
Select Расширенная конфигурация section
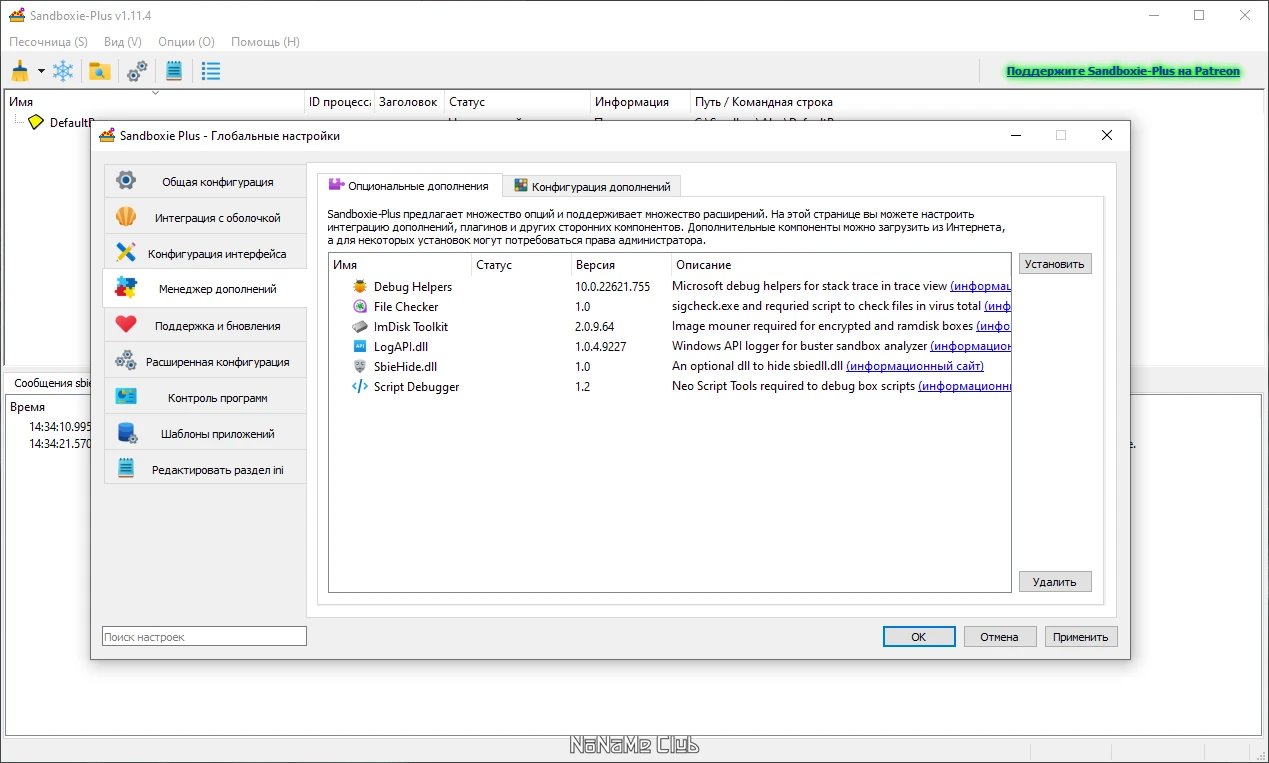[205, 362]
